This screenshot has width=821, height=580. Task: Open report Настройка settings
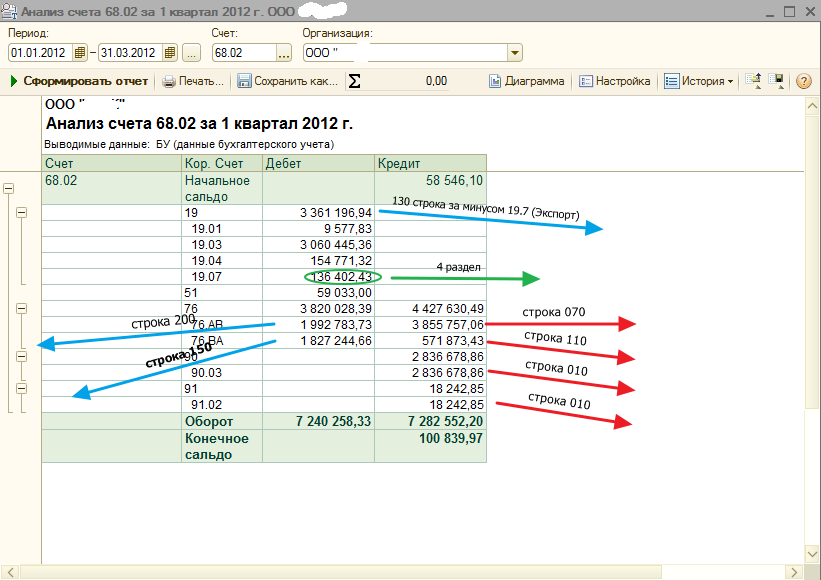[615, 81]
